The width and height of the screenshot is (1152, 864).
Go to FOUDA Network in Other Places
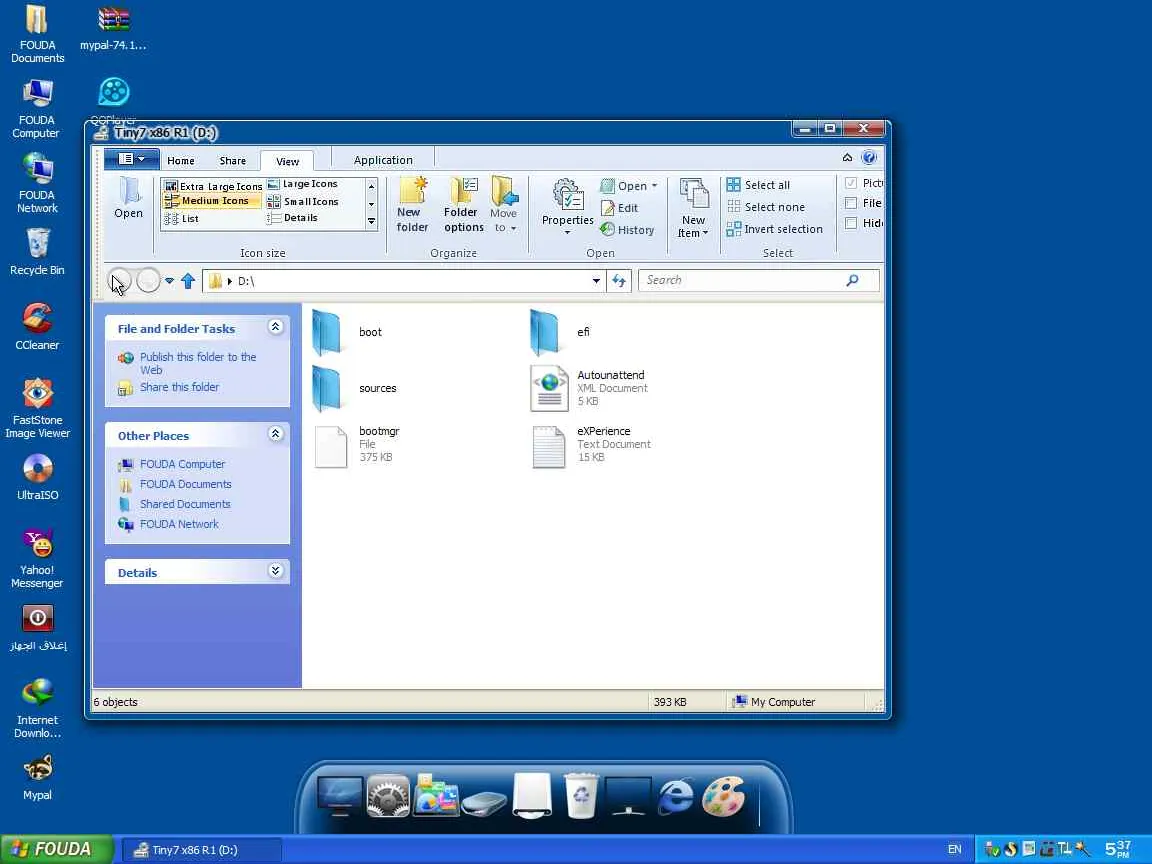click(x=179, y=524)
